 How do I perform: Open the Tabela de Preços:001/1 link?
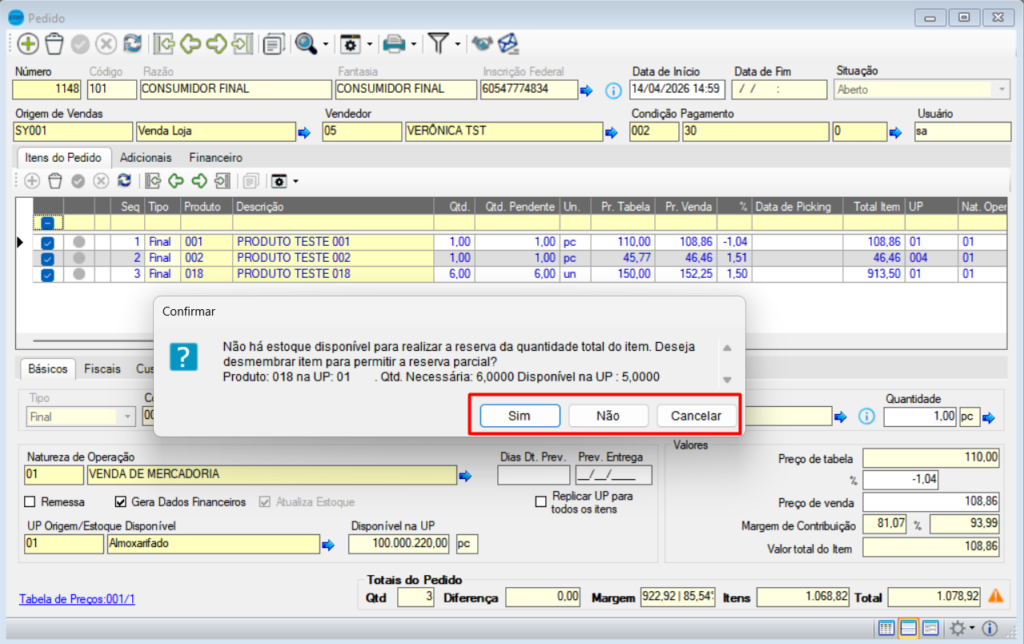pyautogui.click(x=77, y=599)
